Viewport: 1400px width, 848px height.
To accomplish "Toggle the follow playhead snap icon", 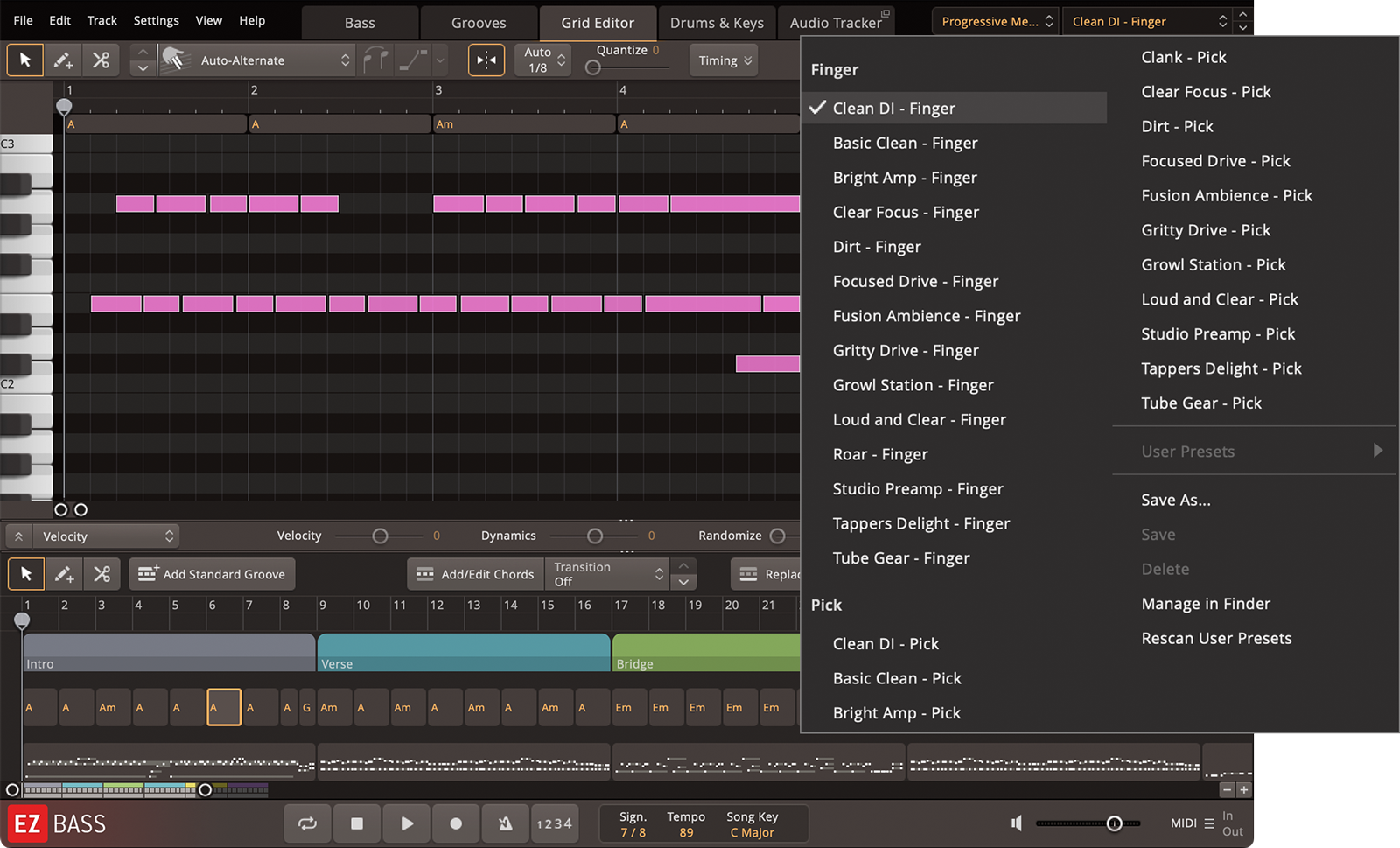I will pyautogui.click(x=486, y=60).
